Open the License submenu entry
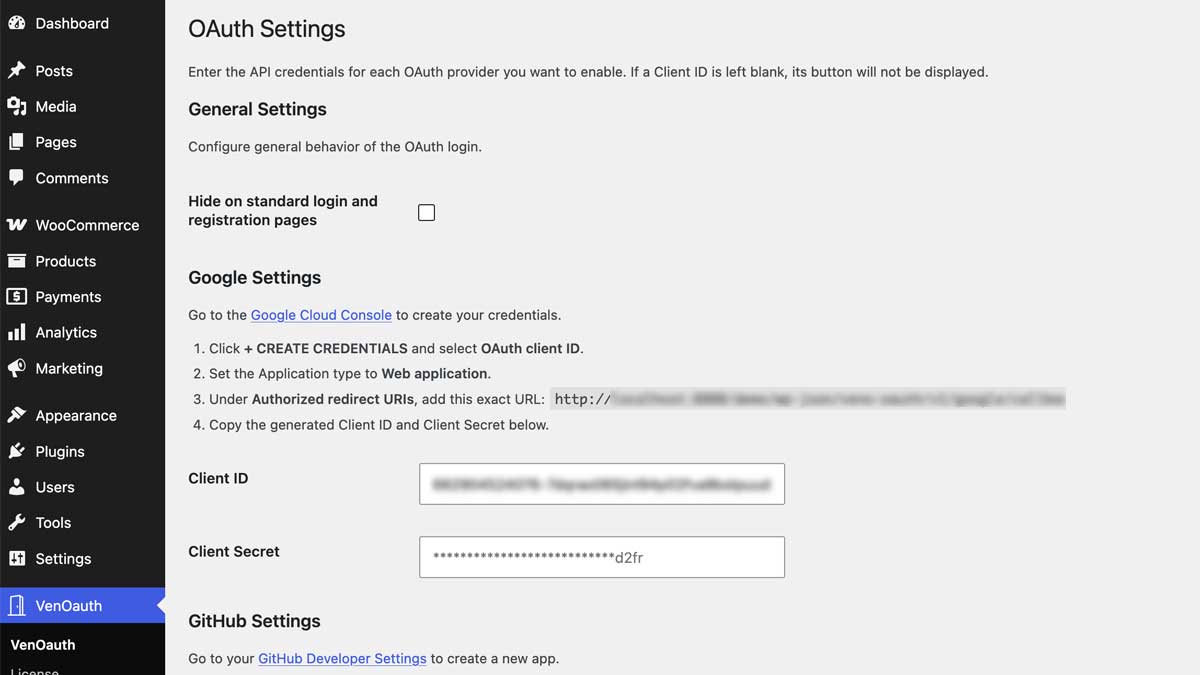The image size is (1200, 675). tap(34, 671)
